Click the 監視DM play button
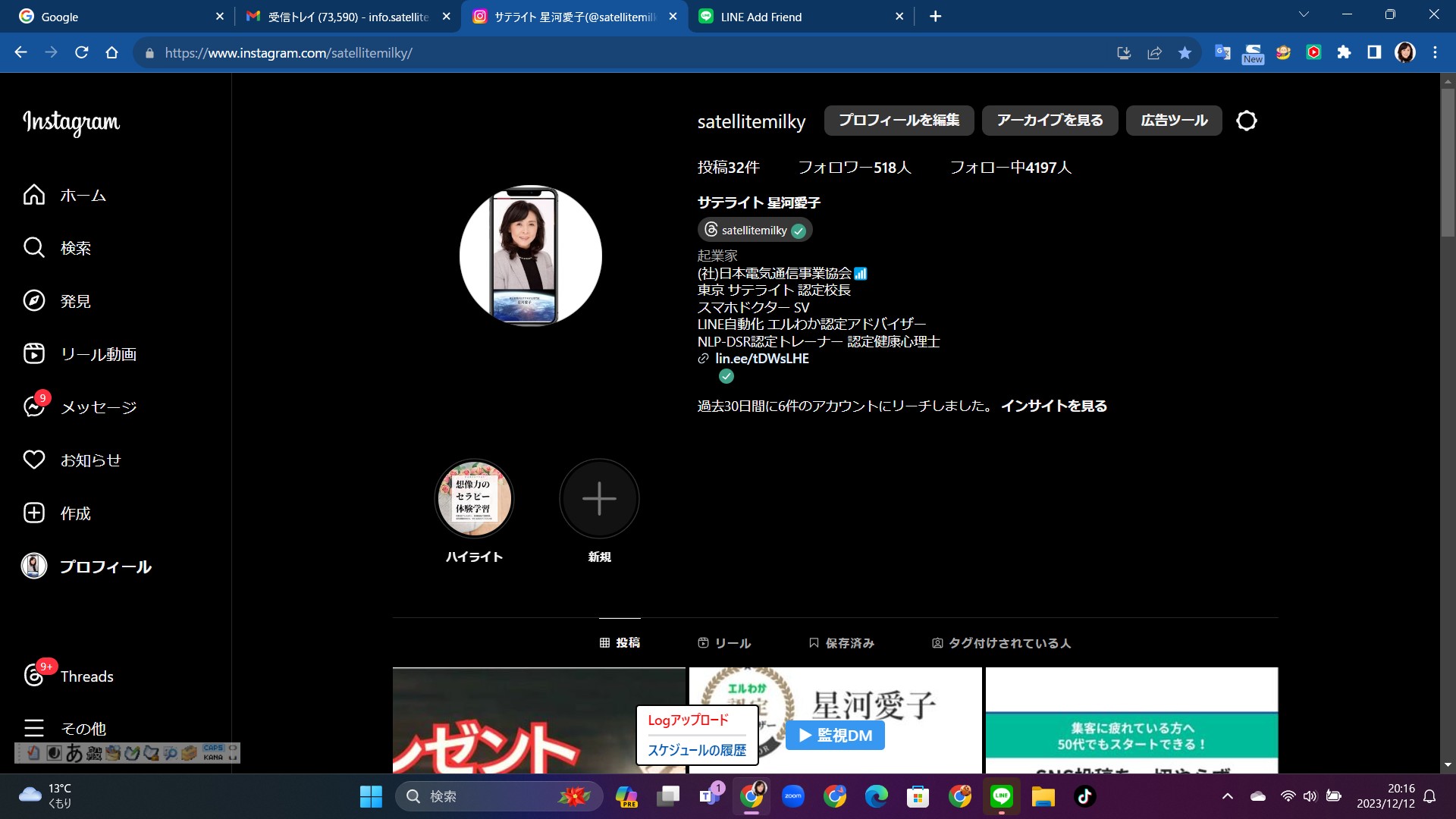Image resolution: width=1456 pixels, height=819 pixels. [x=835, y=735]
